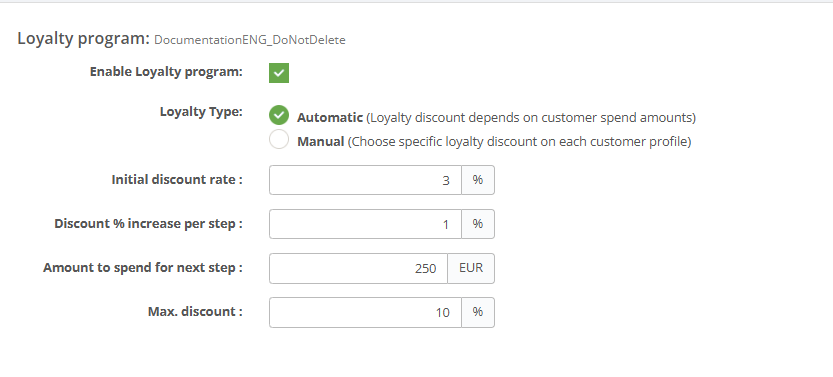This screenshot has width=833, height=377.
Task: Click the bold Automatic option label text
Action: [x=330, y=117]
